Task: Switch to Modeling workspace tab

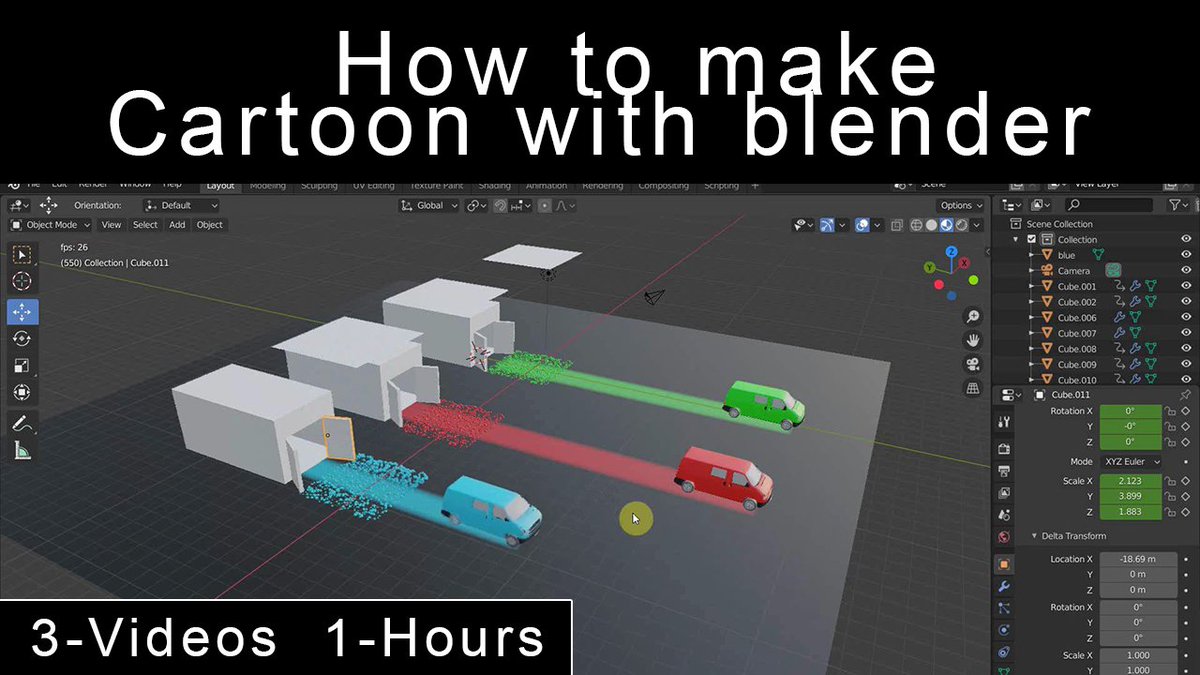Action: coord(268,186)
